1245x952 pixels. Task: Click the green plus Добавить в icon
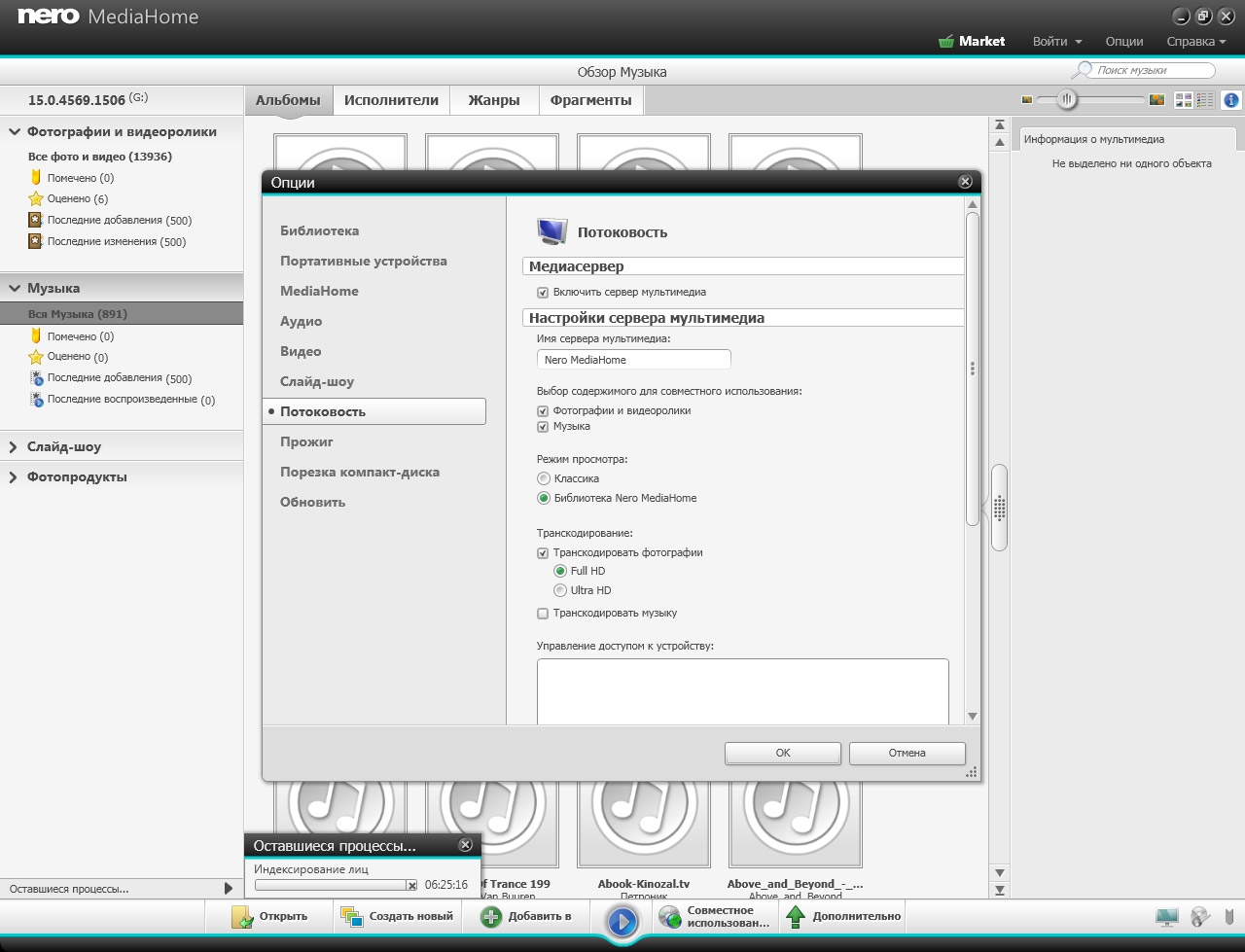[x=491, y=916]
